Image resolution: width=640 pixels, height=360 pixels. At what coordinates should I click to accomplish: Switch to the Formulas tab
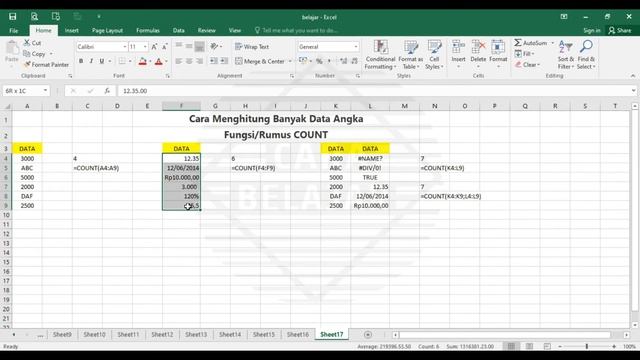(148, 31)
